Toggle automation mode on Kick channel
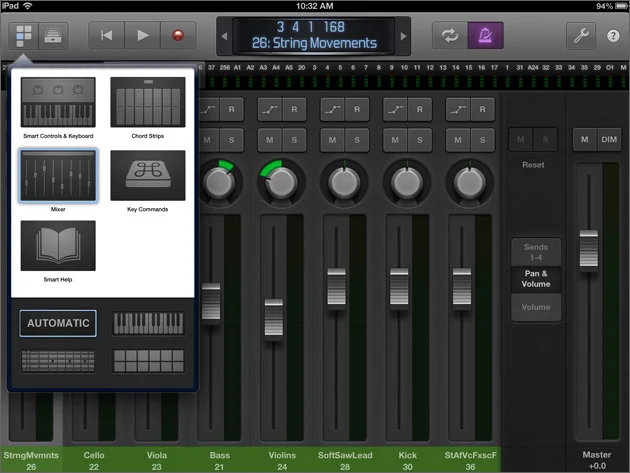630x473 pixels. point(395,109)
